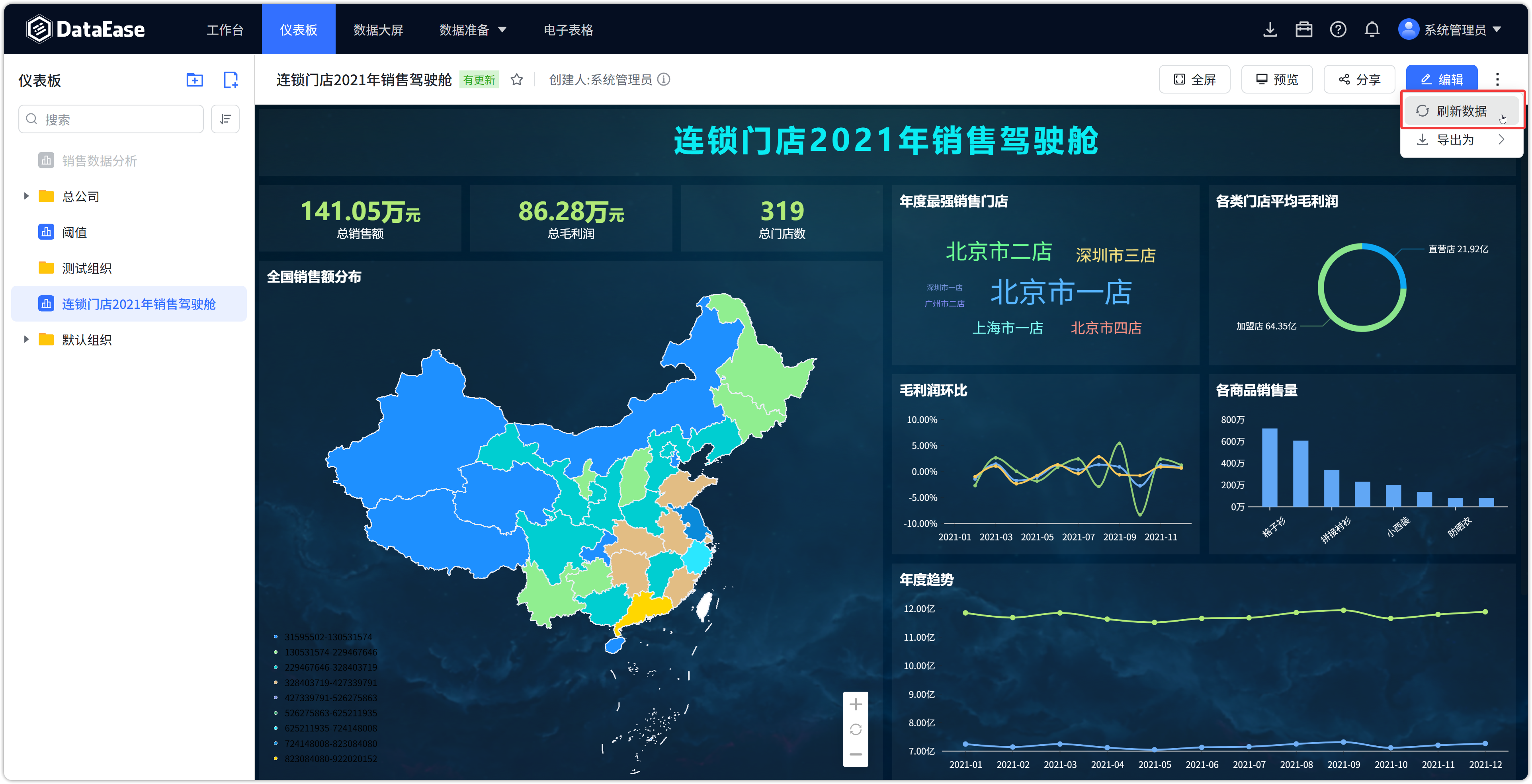Toggle legend range 328403719-427339791
The height and width of the screenshot is (784, 1532).
click(325, 683)
